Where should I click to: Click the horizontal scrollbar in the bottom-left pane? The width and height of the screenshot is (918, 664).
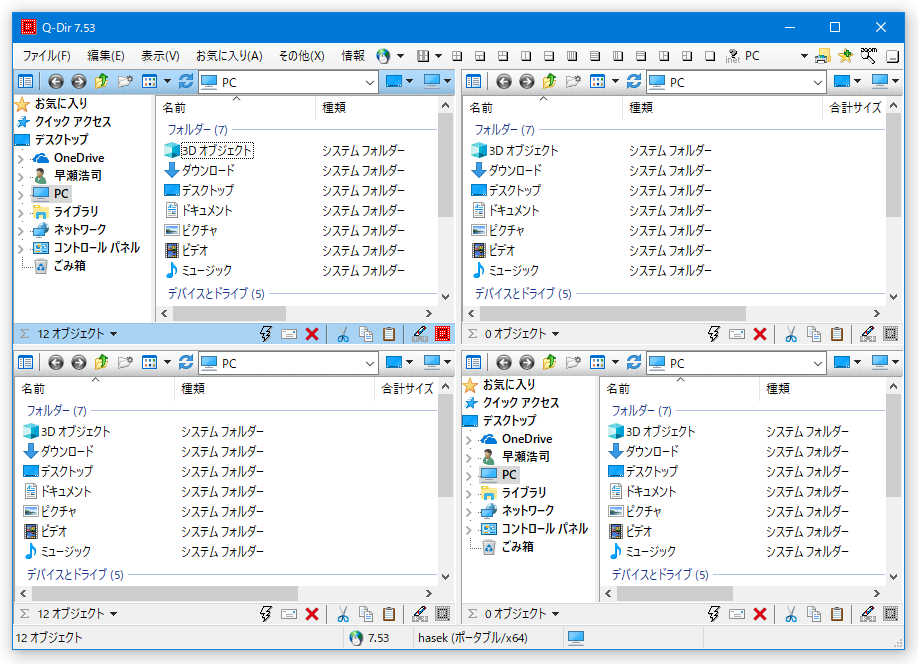coord(165,593)
